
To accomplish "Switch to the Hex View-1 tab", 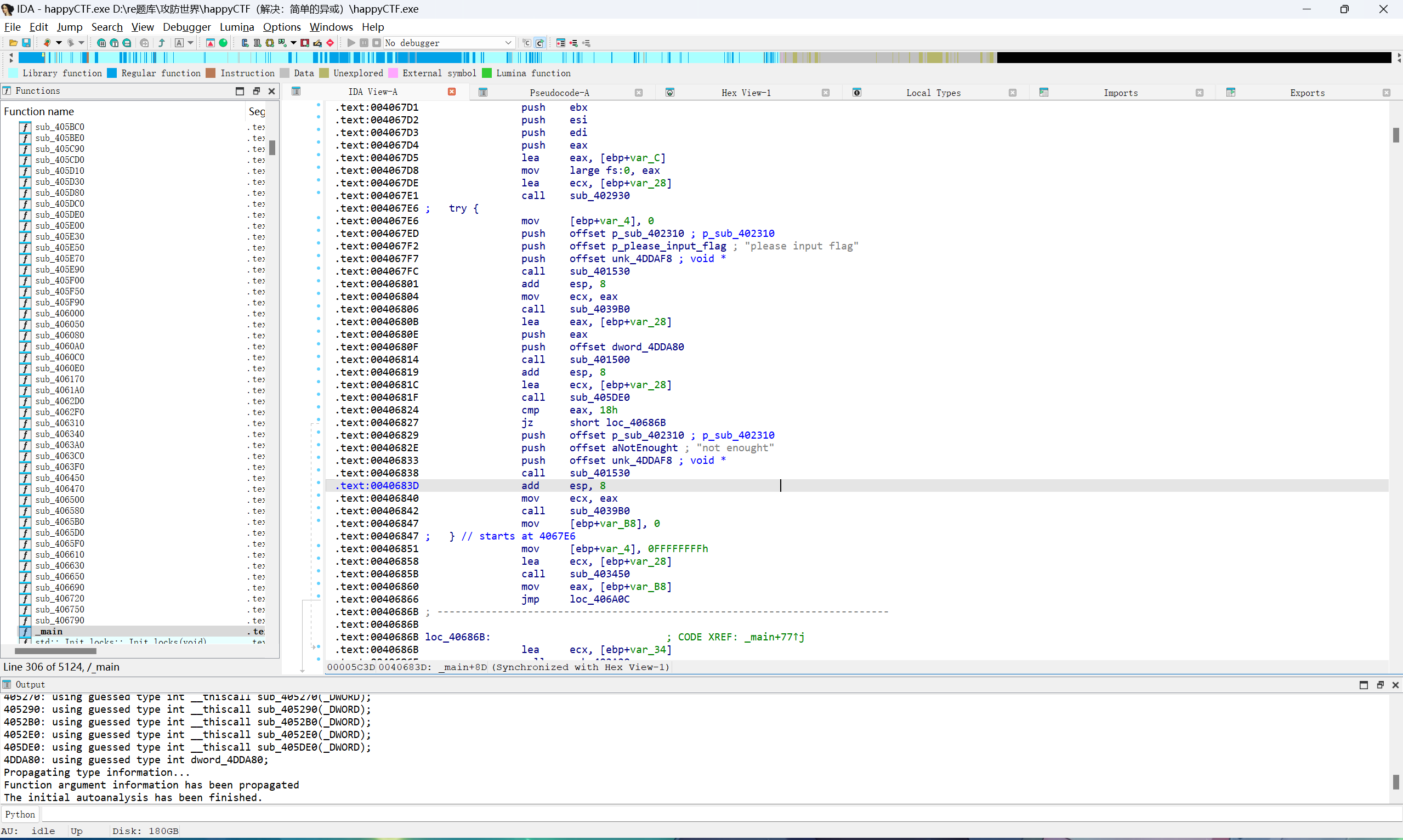I will click(x=746, y=93).
